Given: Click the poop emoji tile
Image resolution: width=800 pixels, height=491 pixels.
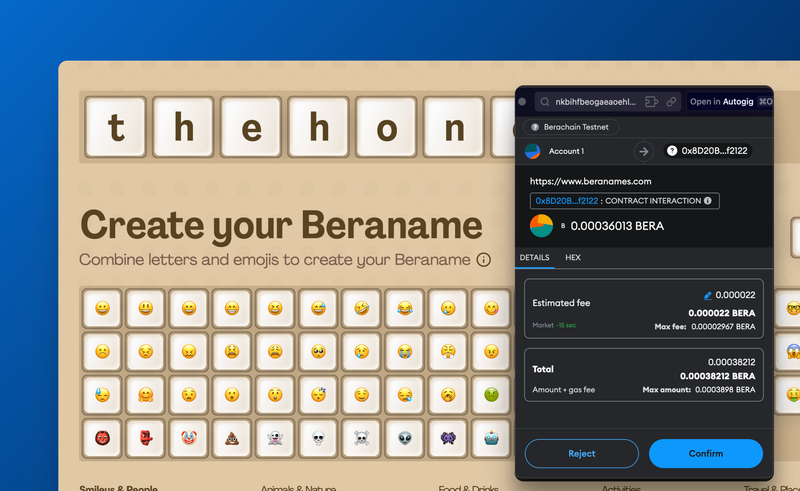Looking at the screenshot, I should pos(231,438).
